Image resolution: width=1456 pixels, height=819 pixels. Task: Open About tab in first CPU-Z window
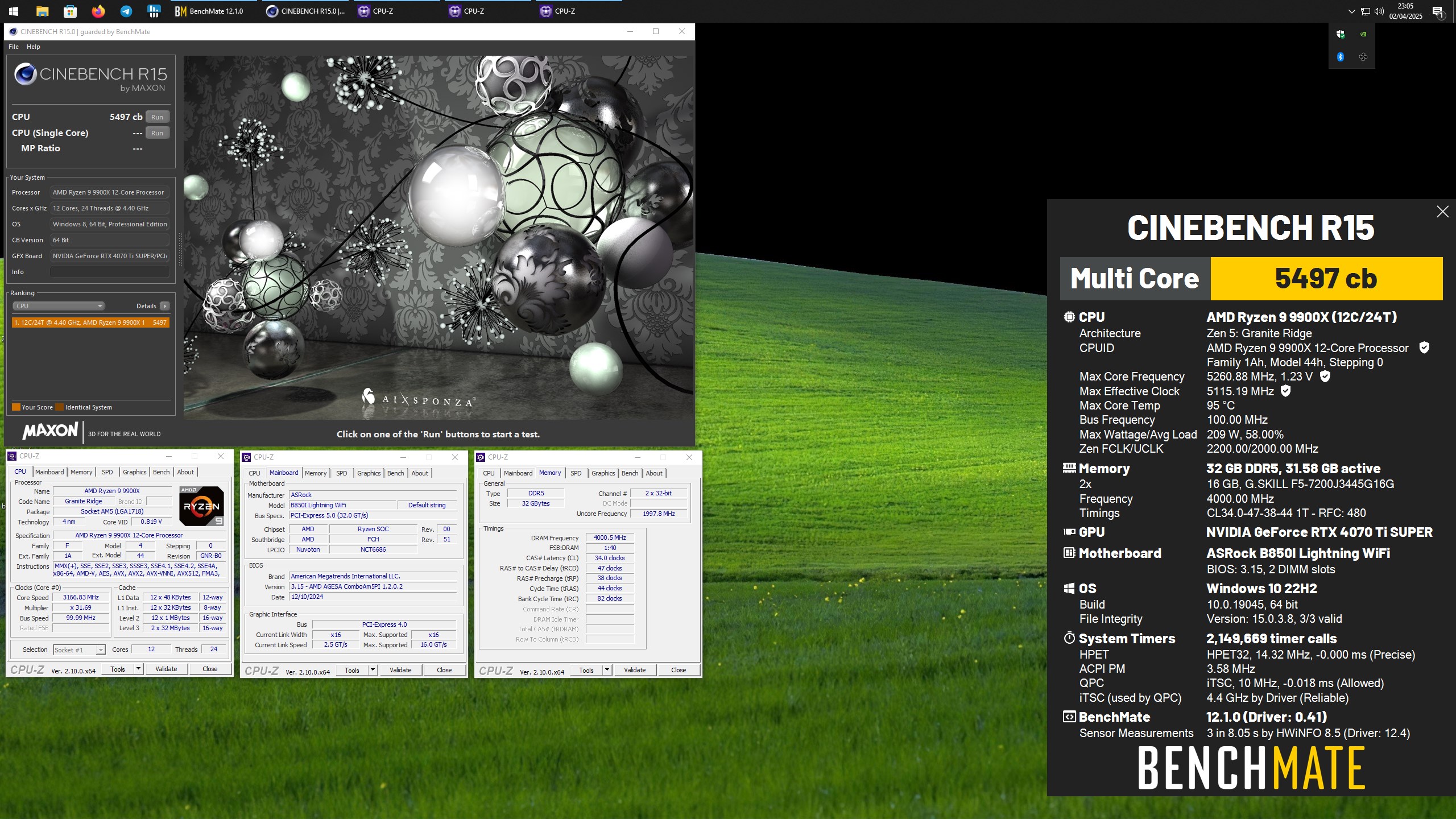pos(185,472)
